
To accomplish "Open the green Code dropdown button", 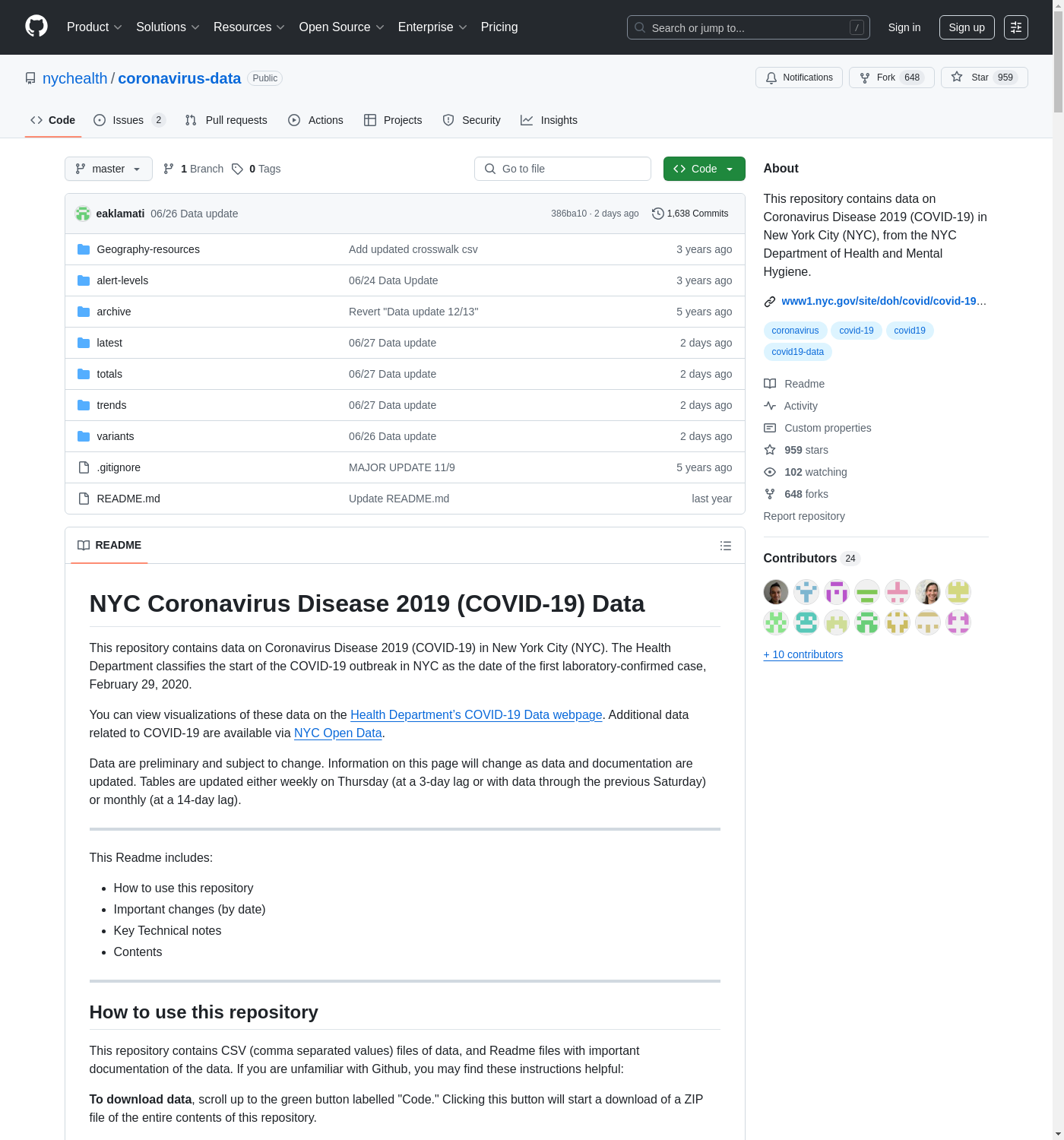I will (704, 169).
